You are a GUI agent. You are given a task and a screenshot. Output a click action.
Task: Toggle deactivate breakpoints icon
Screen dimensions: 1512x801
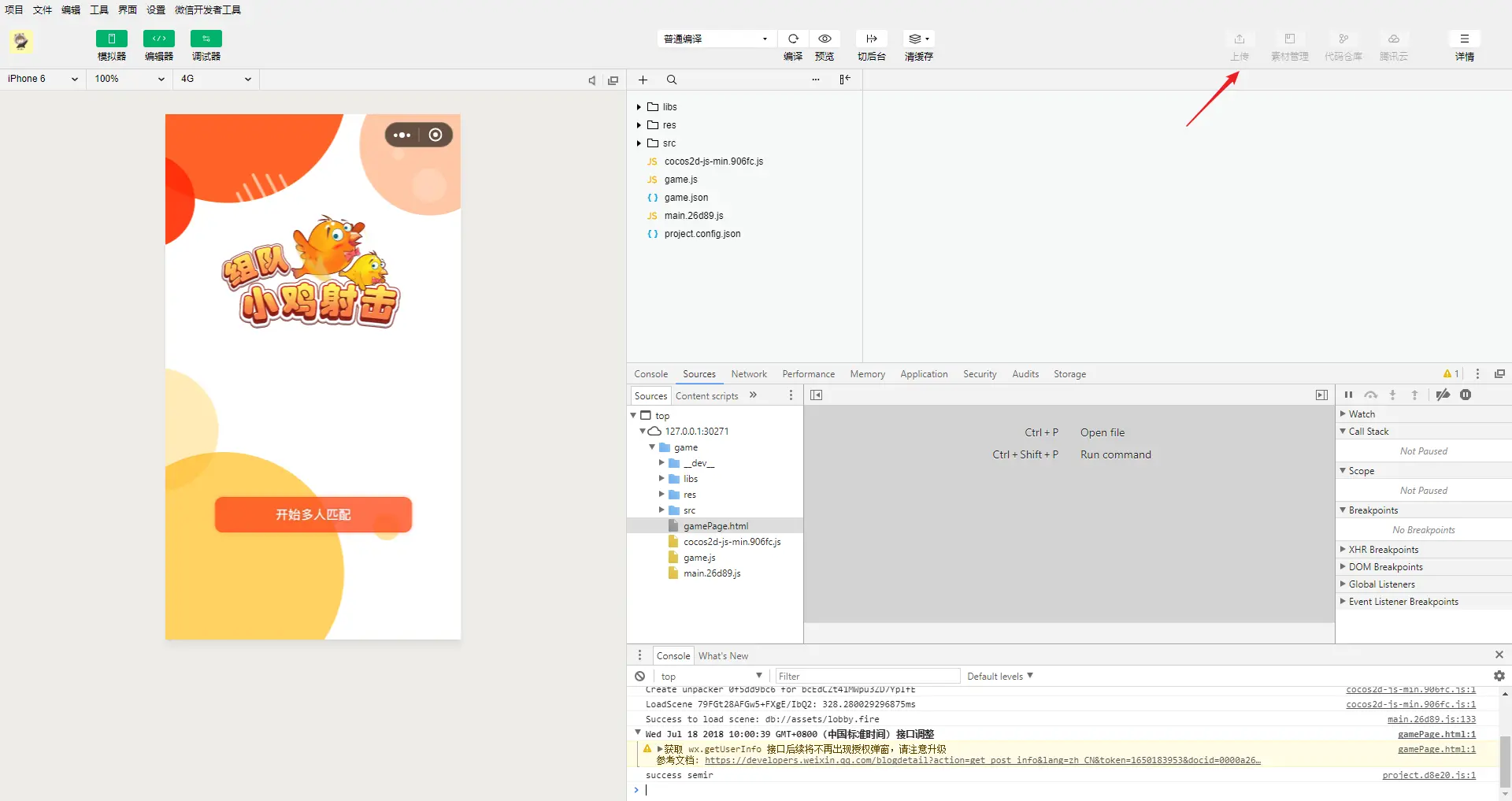click(1443, 395)
